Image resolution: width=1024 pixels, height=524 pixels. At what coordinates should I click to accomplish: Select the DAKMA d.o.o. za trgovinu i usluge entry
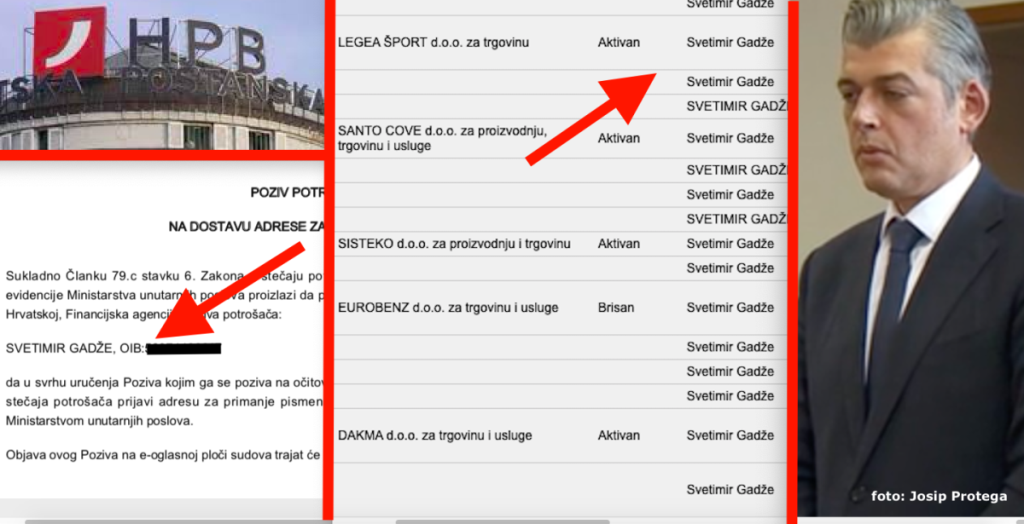click(x=435, y=436)
